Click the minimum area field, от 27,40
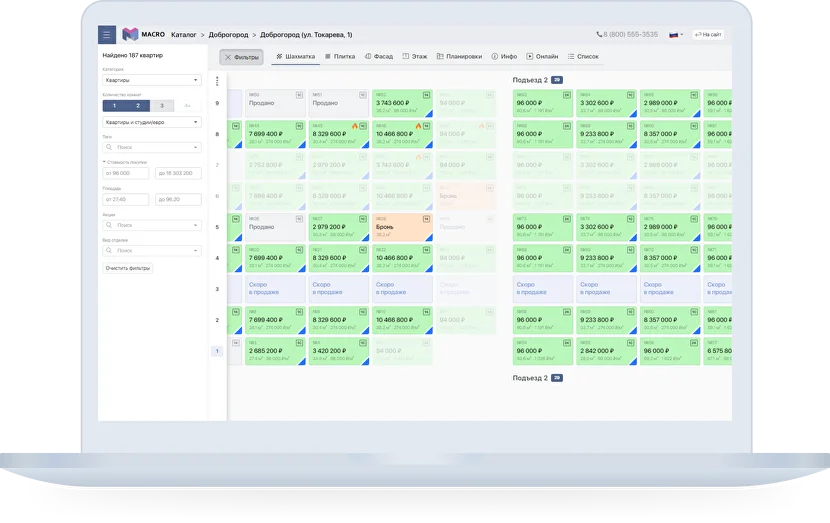 click(125, 200)
